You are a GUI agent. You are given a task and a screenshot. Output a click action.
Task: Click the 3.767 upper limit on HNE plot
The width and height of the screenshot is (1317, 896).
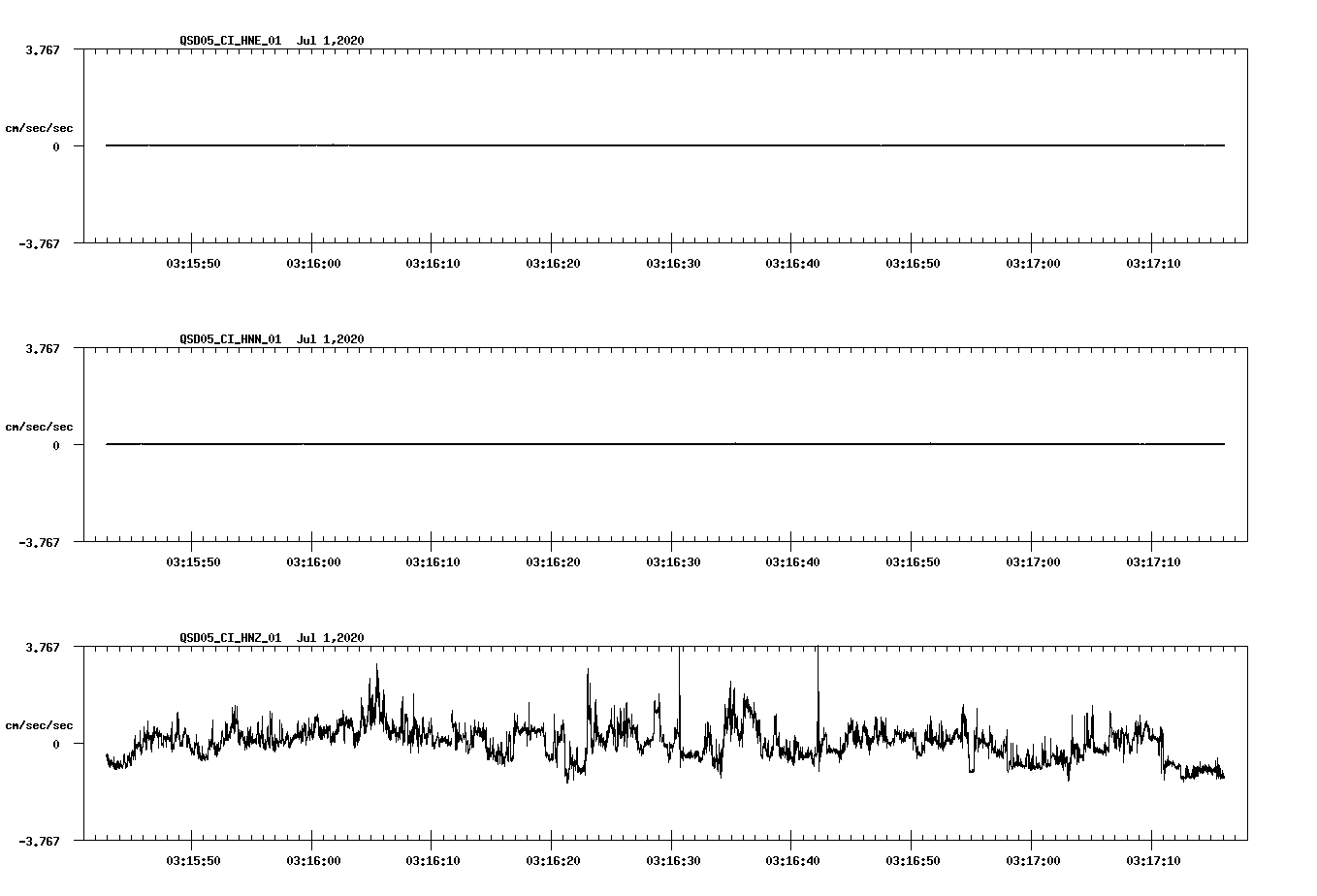[42, 49]
